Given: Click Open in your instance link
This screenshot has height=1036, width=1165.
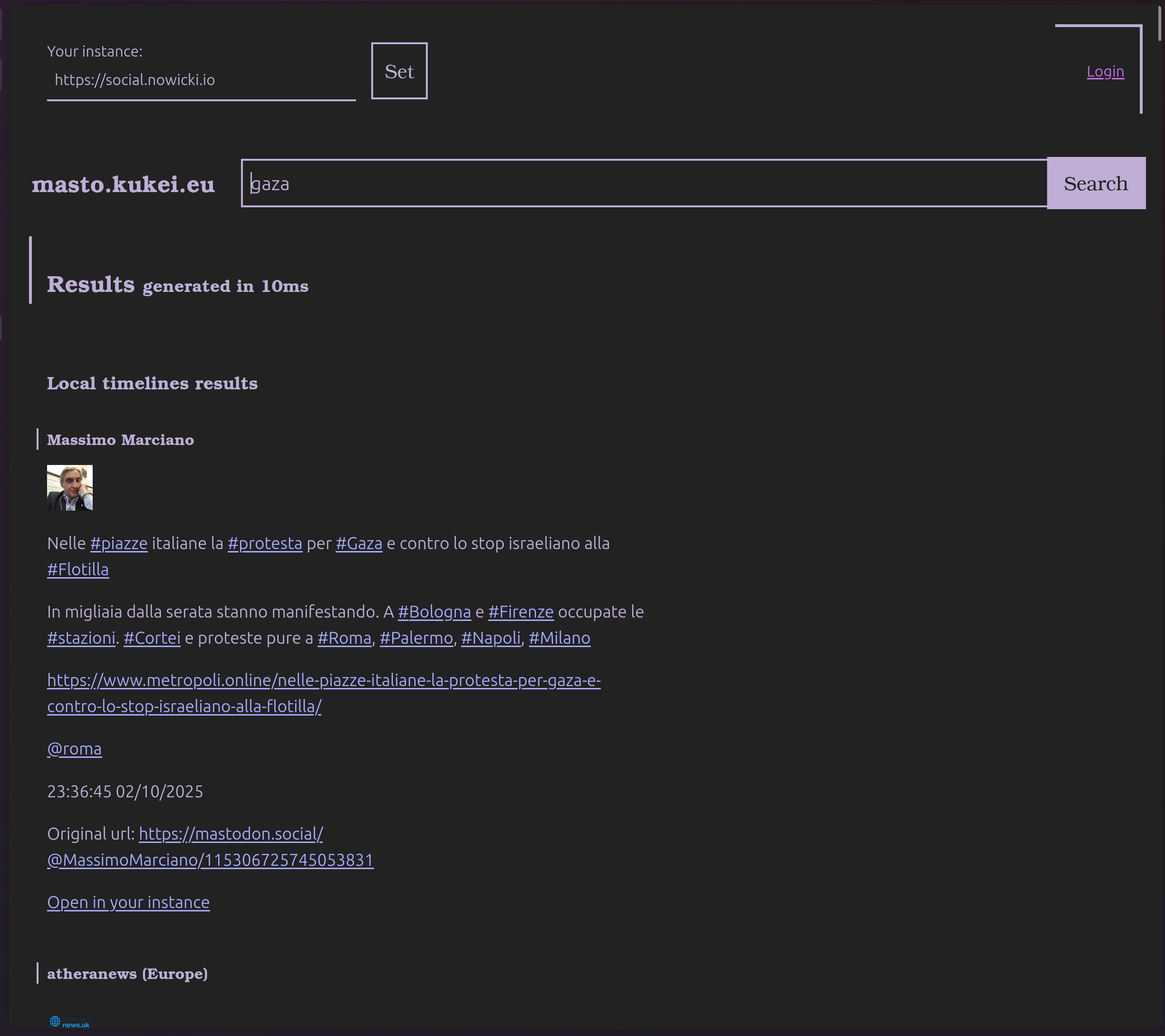Looking at the screenshot, I should 128,902.
